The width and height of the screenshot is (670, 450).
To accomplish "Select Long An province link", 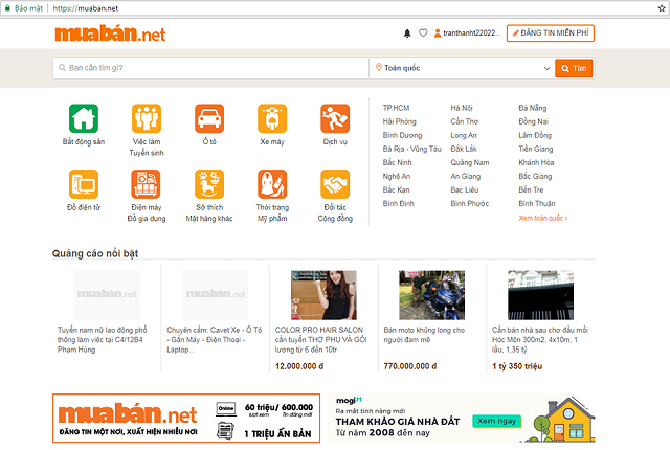I will click(x=464, y=135).
